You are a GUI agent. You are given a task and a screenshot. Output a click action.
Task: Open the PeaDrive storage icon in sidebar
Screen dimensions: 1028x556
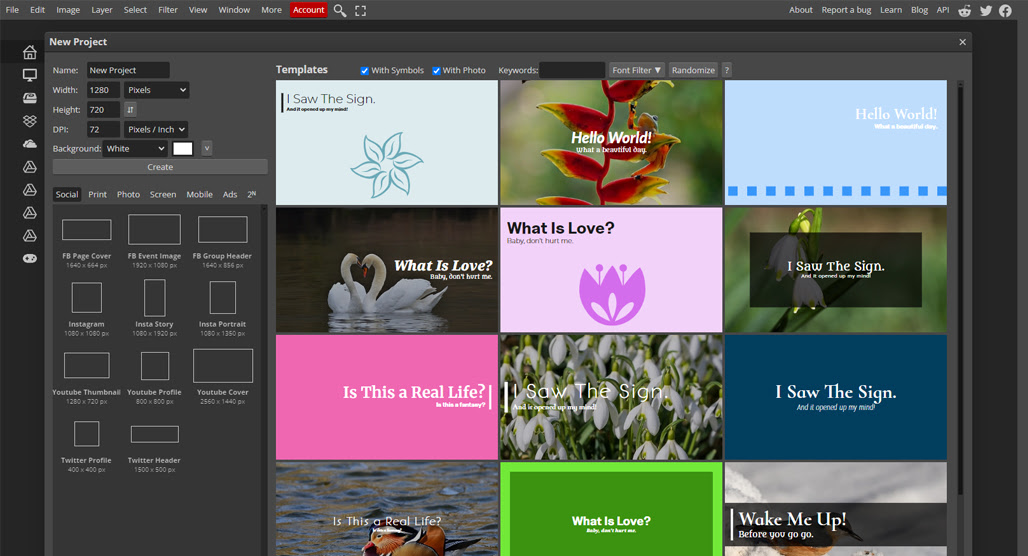(x=30, y=98)
